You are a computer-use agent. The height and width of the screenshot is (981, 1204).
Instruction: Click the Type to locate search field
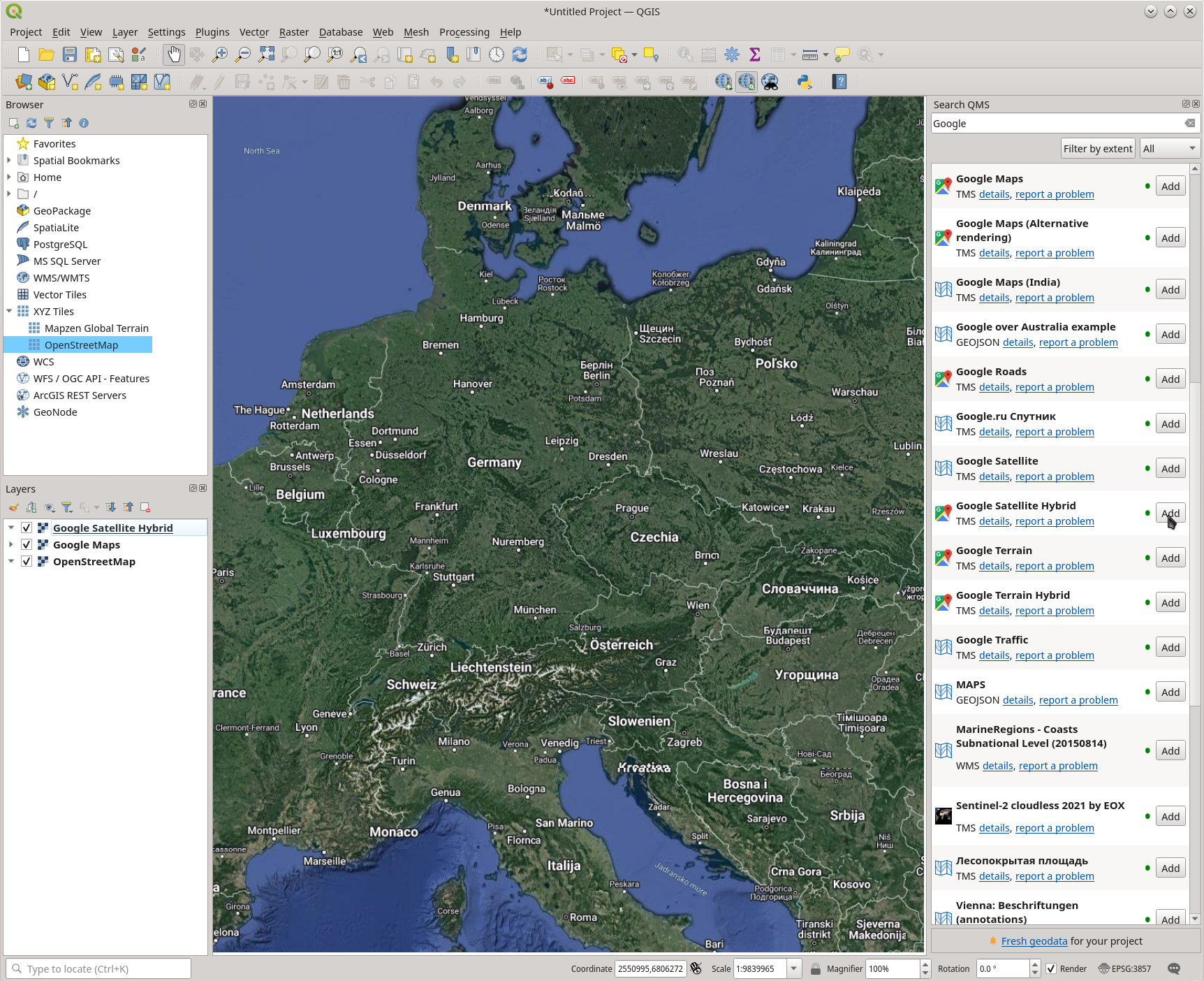pos(98,968)
